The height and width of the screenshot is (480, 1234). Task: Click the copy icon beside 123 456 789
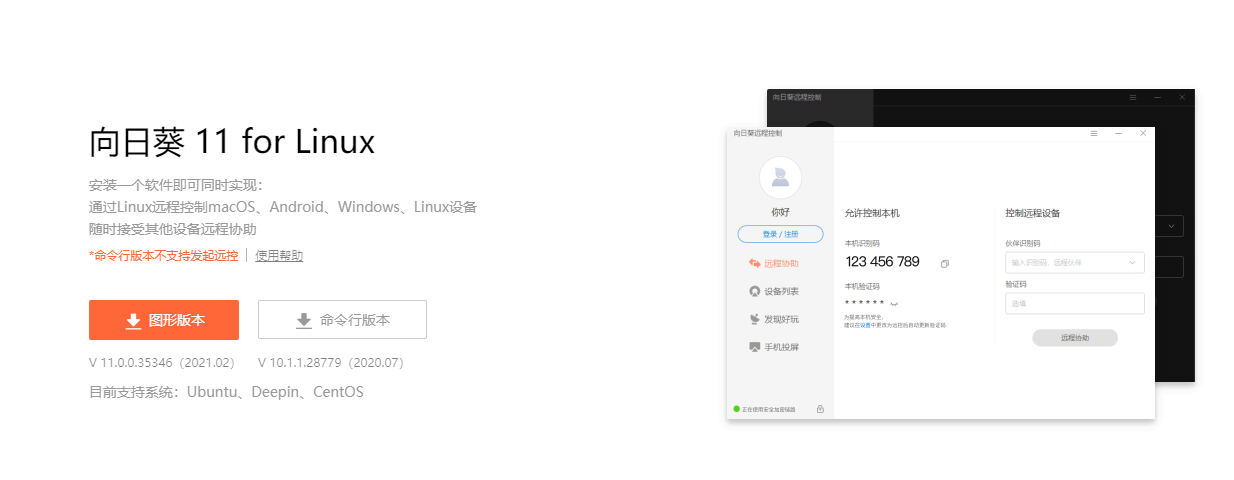coord(945,264)
